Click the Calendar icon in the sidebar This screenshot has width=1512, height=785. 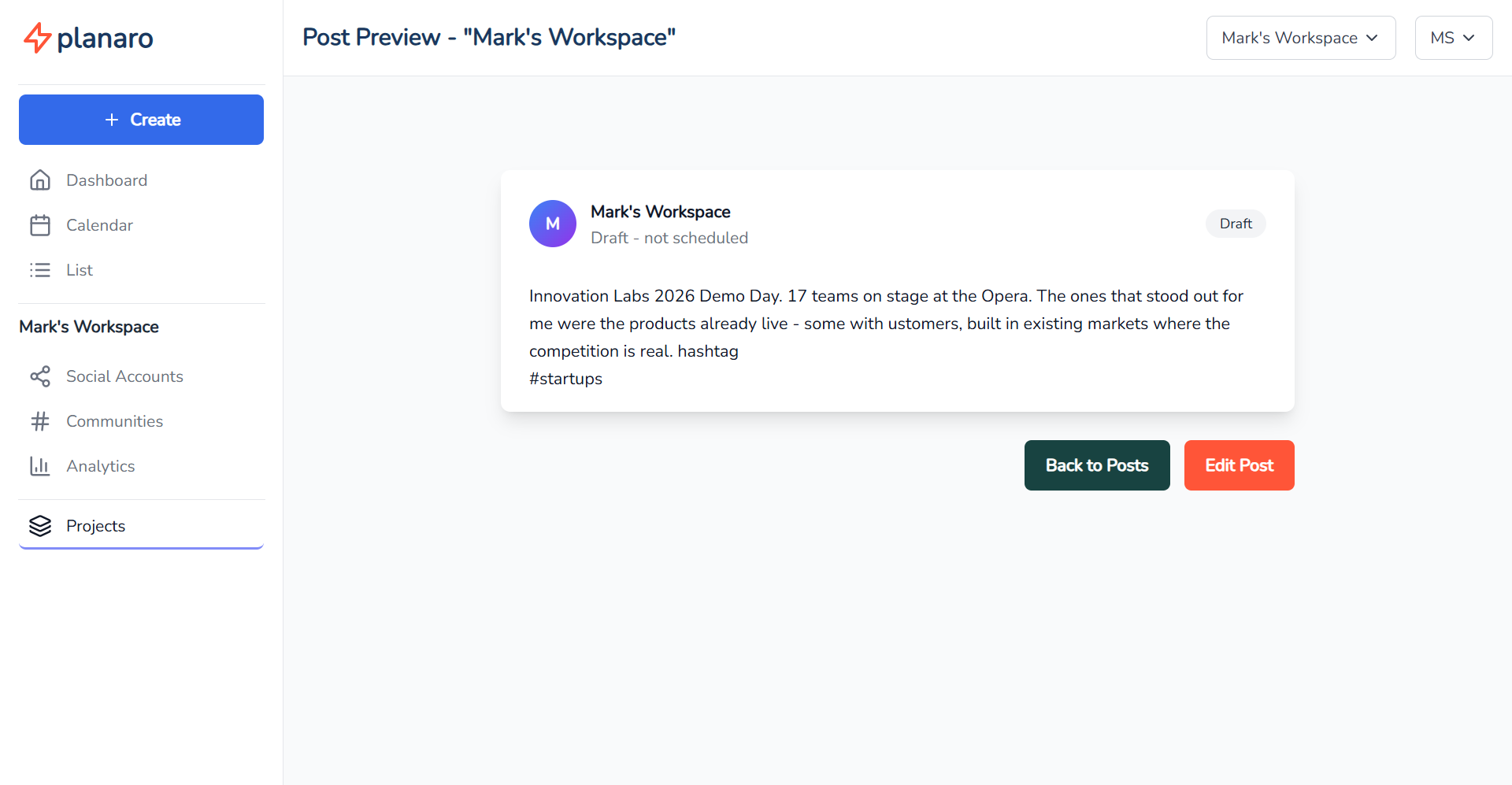click(40, 225)
